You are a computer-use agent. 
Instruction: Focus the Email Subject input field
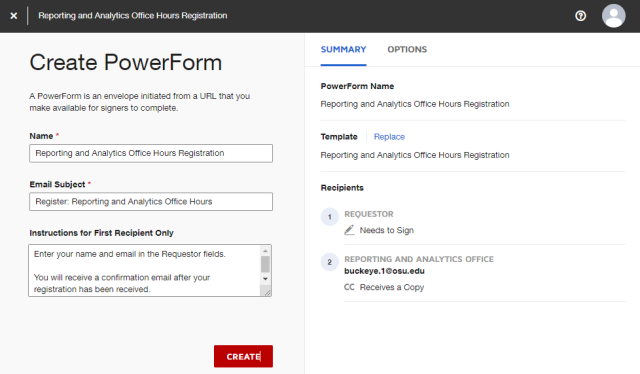point(151,202)
